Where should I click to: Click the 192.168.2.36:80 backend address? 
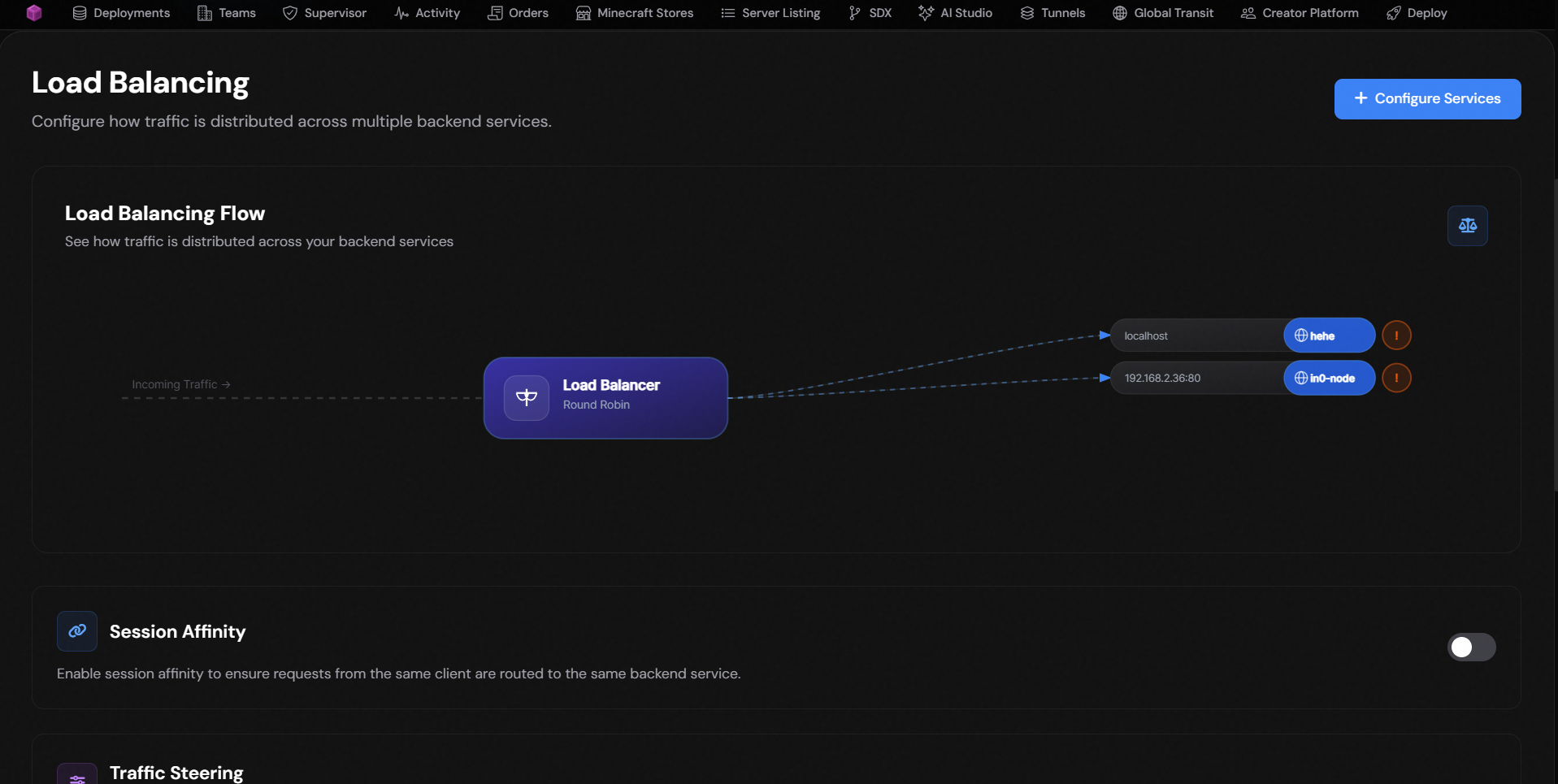(x=1162, y=378)
